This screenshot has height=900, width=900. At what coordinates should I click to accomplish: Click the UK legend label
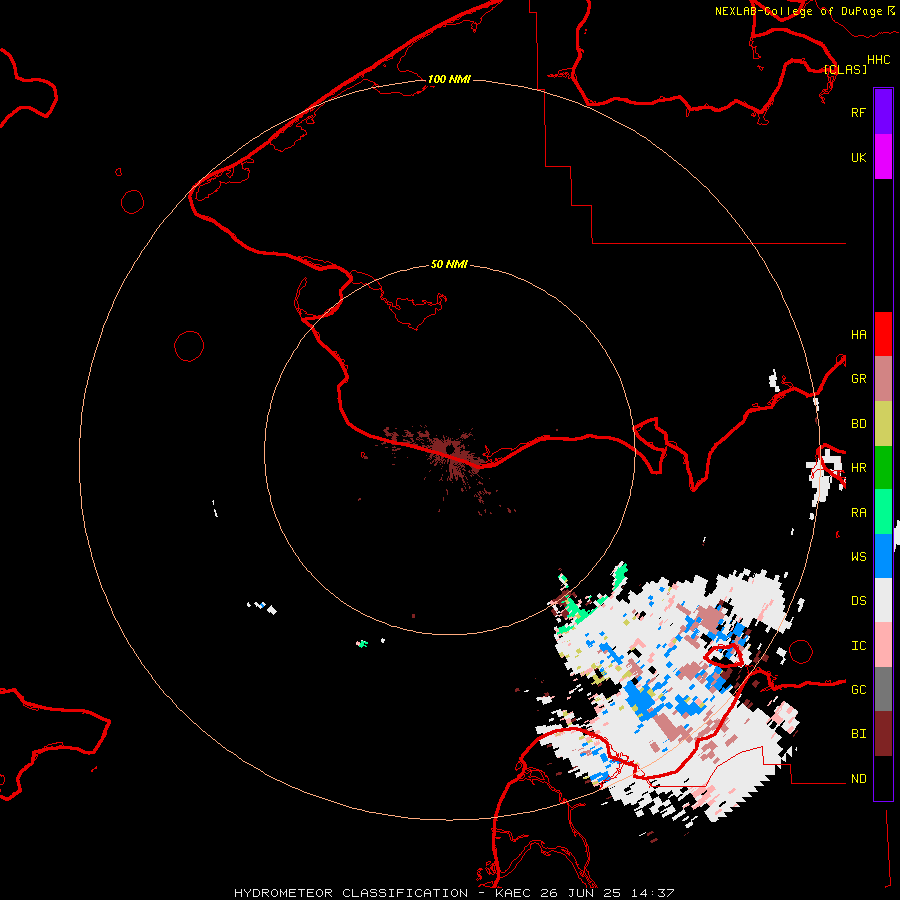(858, 157)
